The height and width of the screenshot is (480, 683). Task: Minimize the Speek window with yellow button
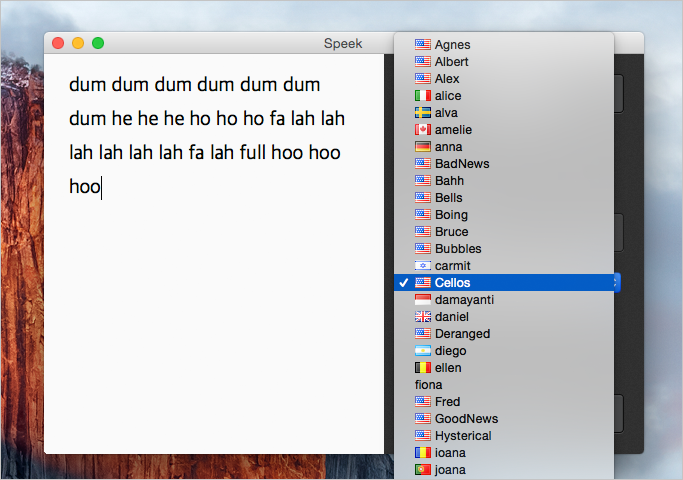point(78,43)
